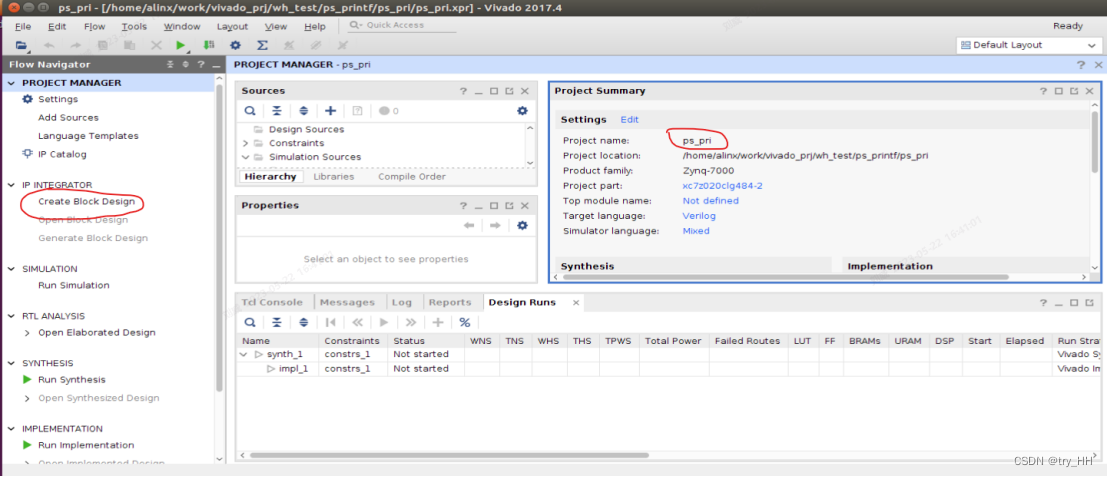Open Settings gear in main toolbar
Screen dimensions: 1107x477
[235, 45]
